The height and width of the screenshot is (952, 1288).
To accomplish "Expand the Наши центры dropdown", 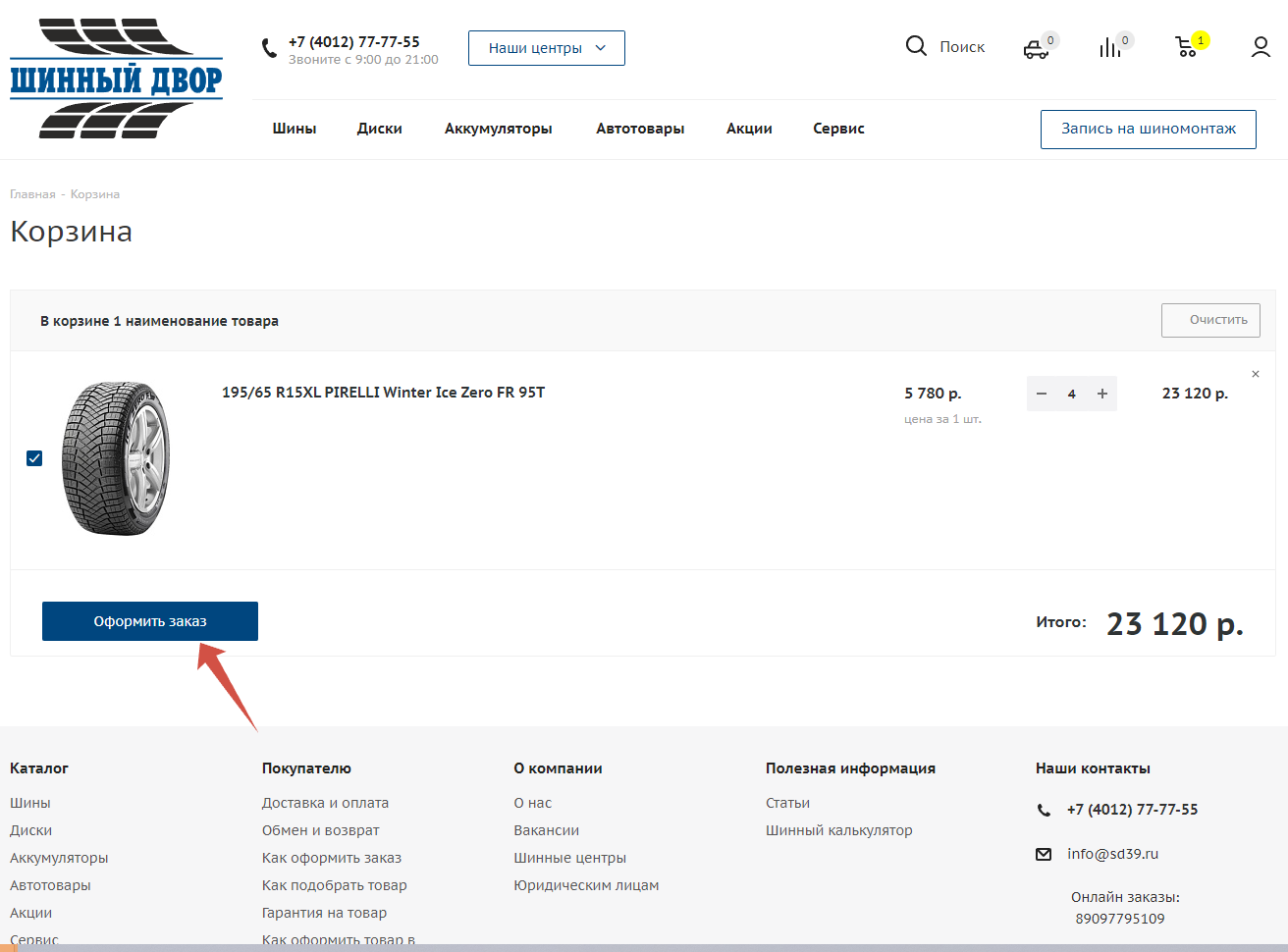I will [546, 48].
